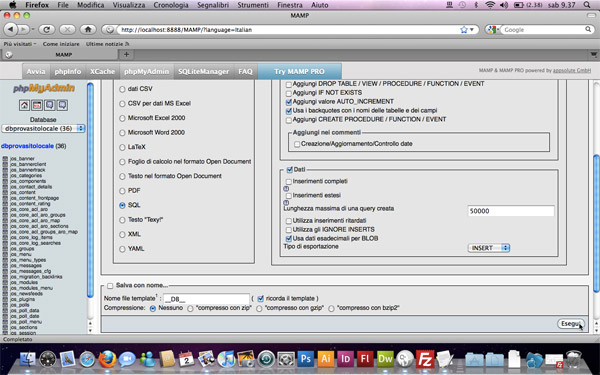Toggle the Dati section checkbox

pyautogui.click(x=290, y=170)
